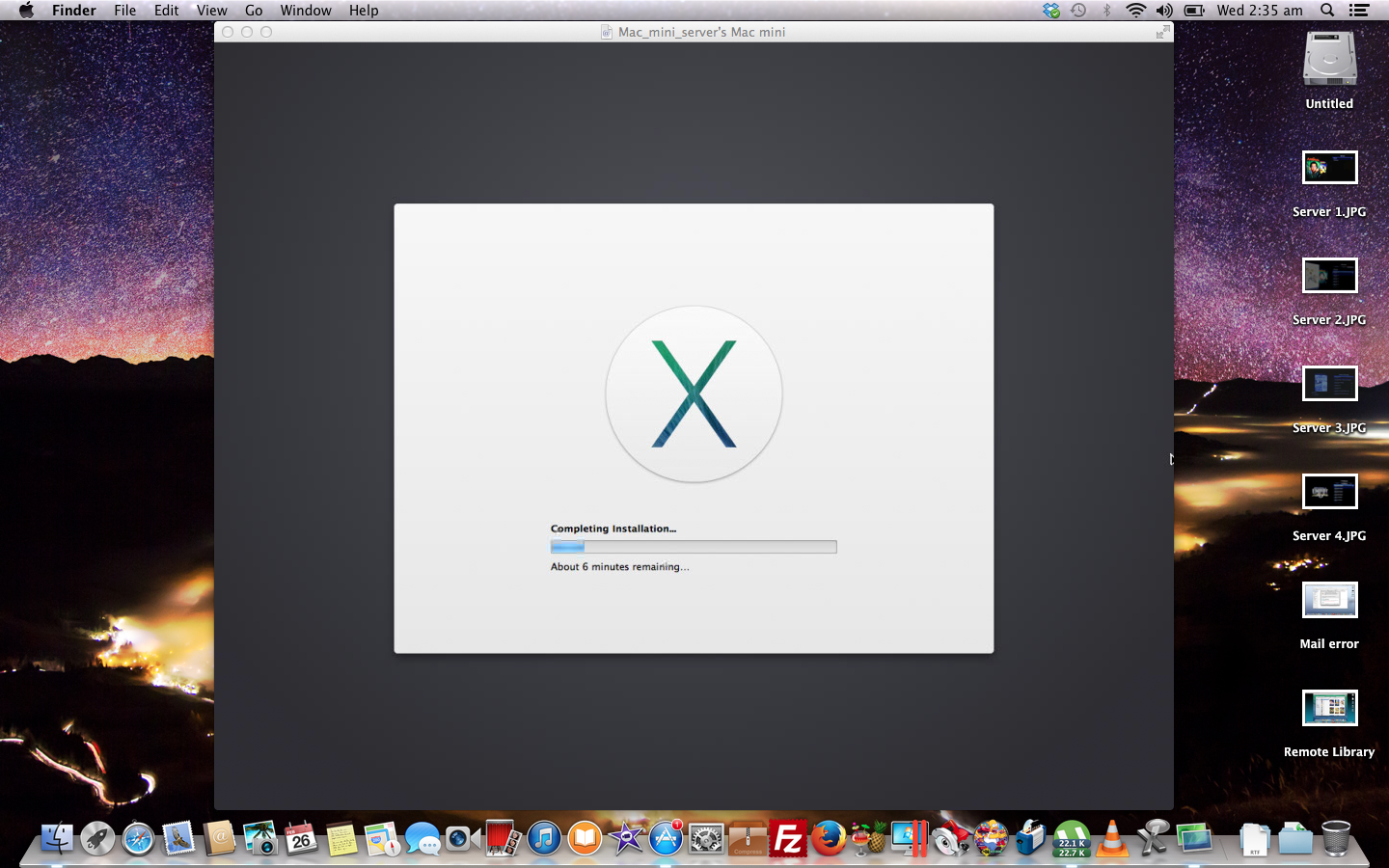Open the Apple menu
1389x868 pixels.
point(26,11)
